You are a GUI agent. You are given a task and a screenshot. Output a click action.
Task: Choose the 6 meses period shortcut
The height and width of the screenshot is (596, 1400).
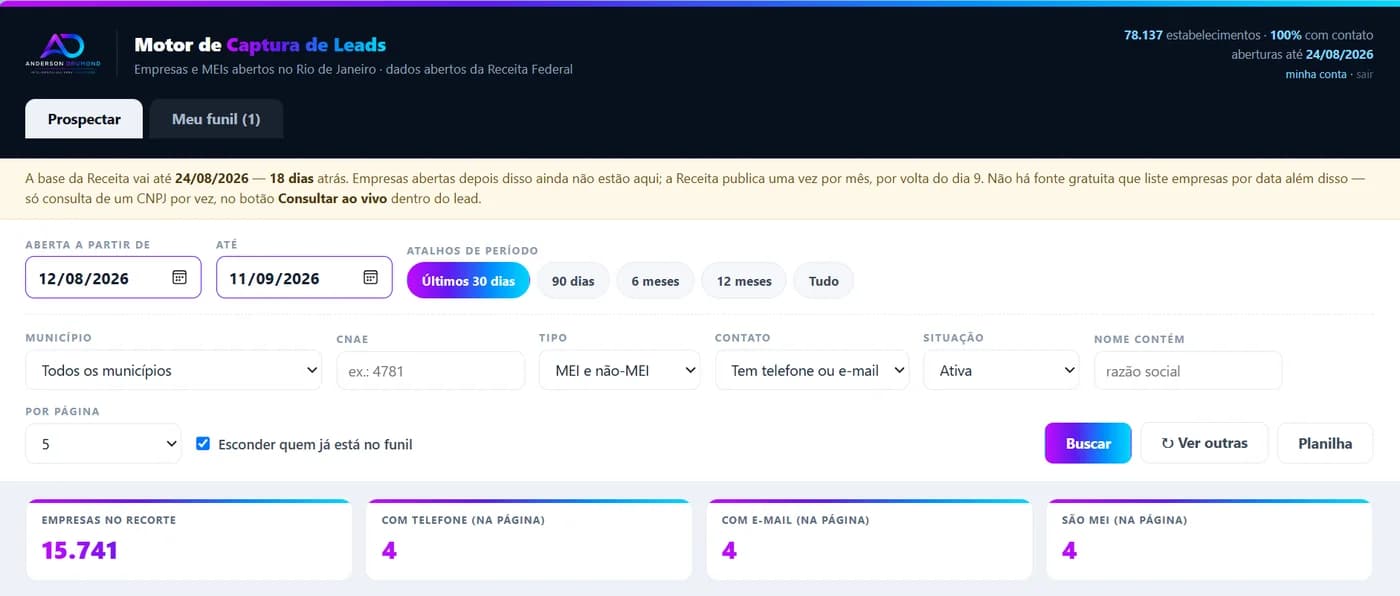(x=655, y=281)
